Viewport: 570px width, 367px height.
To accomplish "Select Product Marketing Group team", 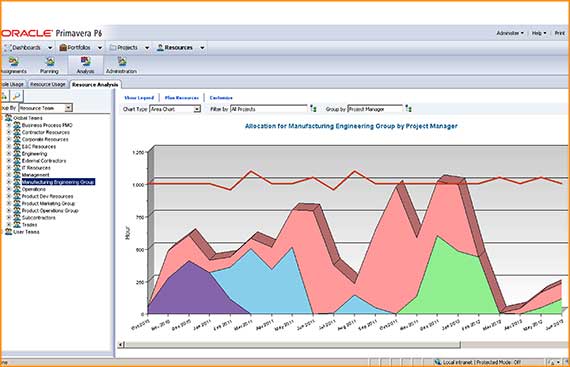I will [48, 203].
